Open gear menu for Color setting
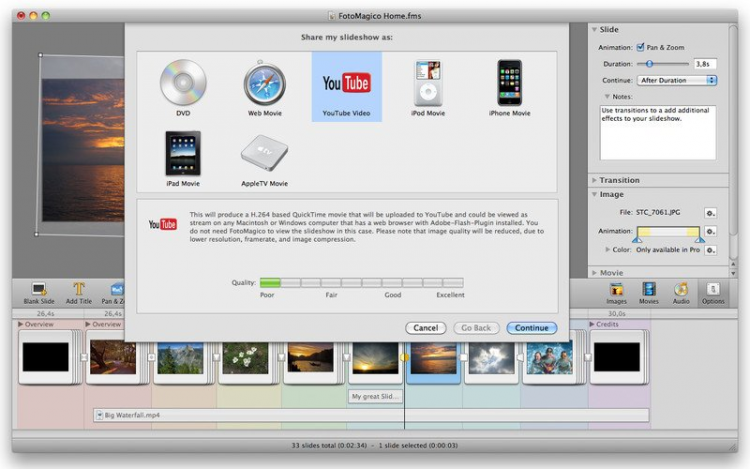The width and height of the screenshot is (750, 469). [x=710, y=250]
